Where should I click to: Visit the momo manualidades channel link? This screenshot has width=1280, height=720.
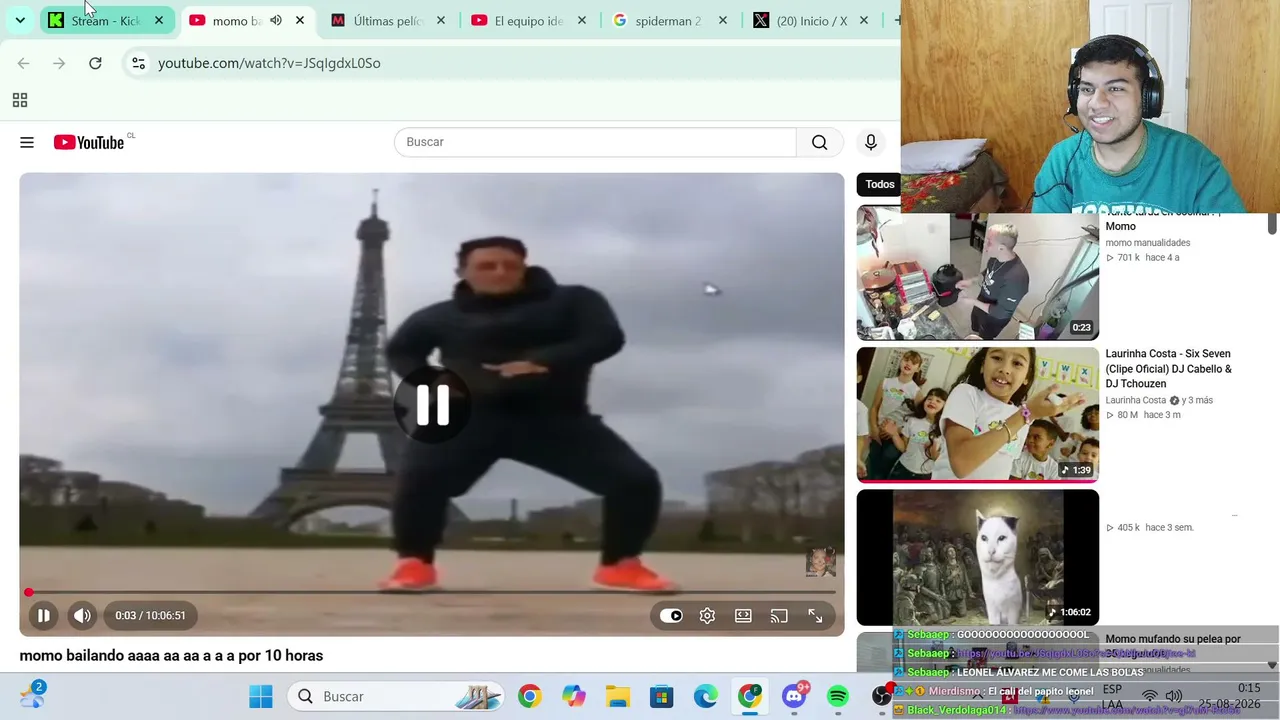coord(1147,243)
